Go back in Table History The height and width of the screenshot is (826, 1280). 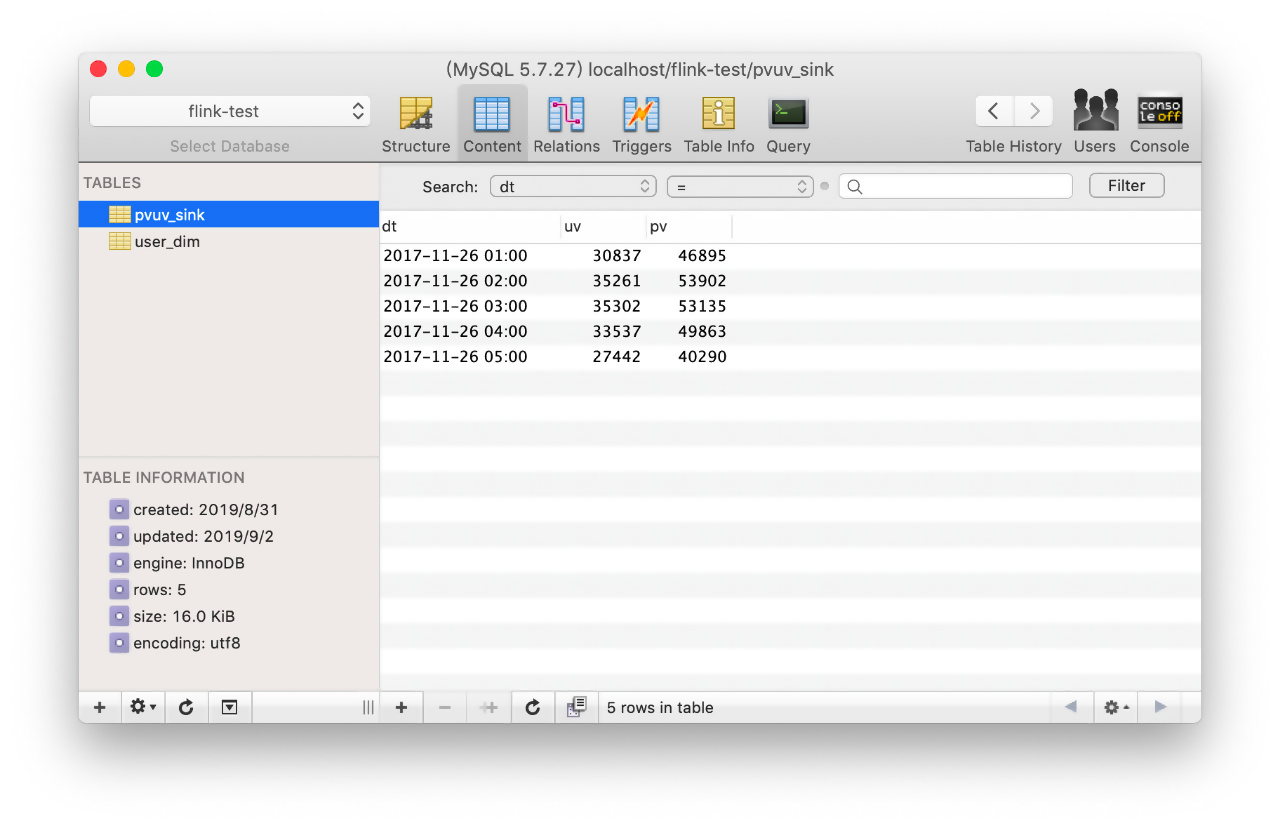click(993, 111)
